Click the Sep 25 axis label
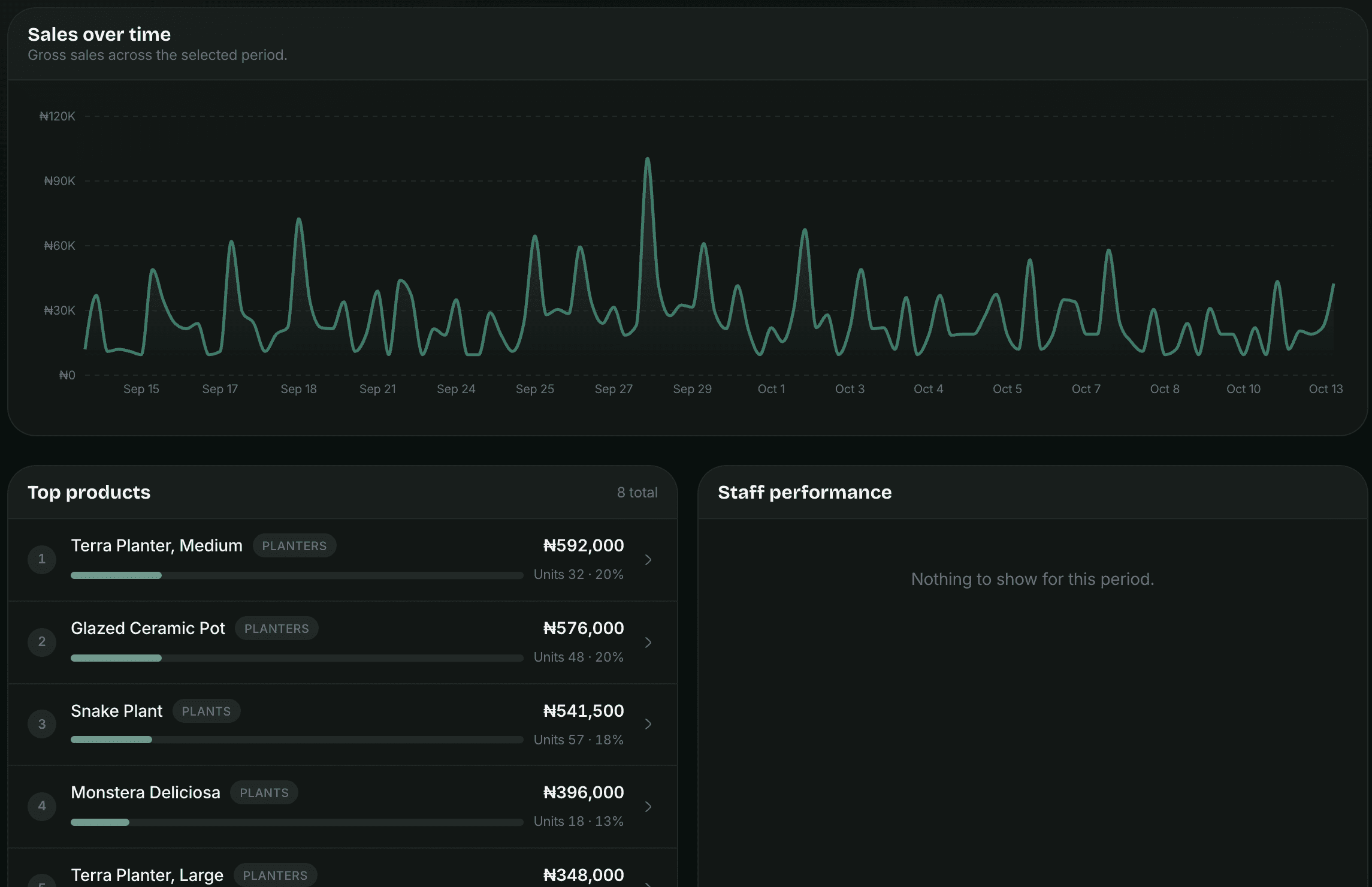 [x=535, y=389]
